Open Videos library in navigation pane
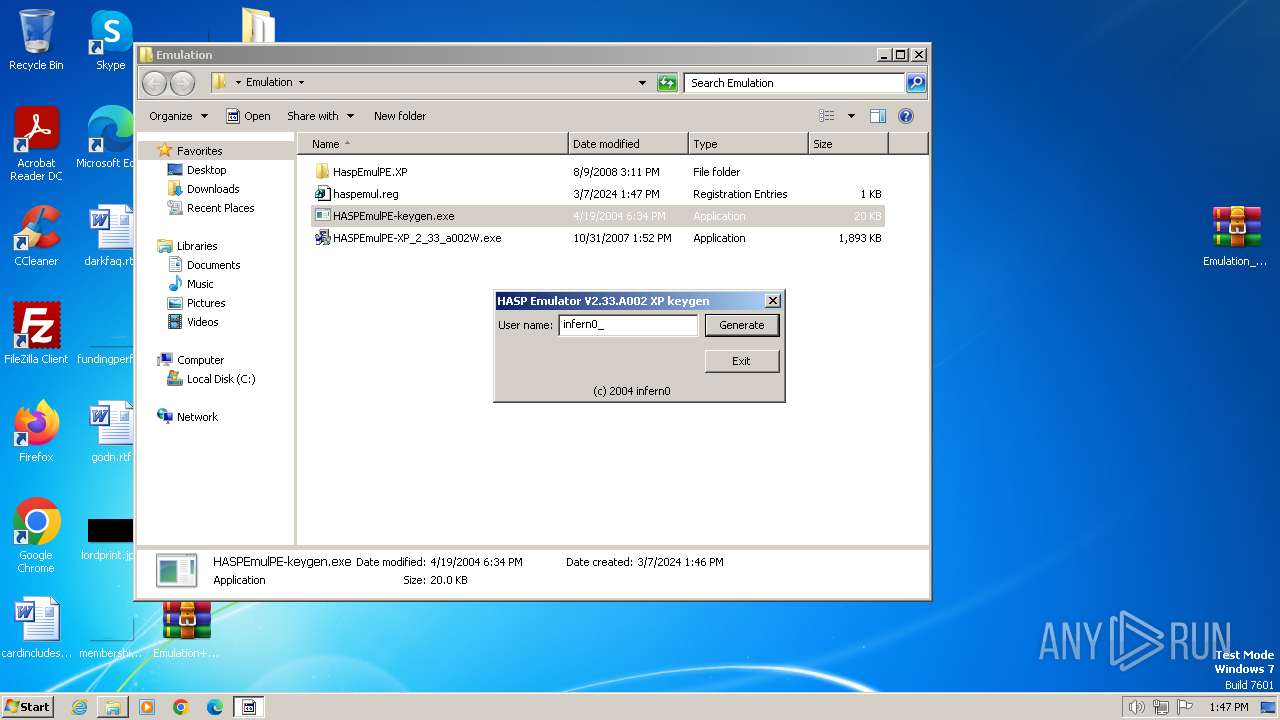Viewport: 1280px width, 720px height. click(202, 322)
